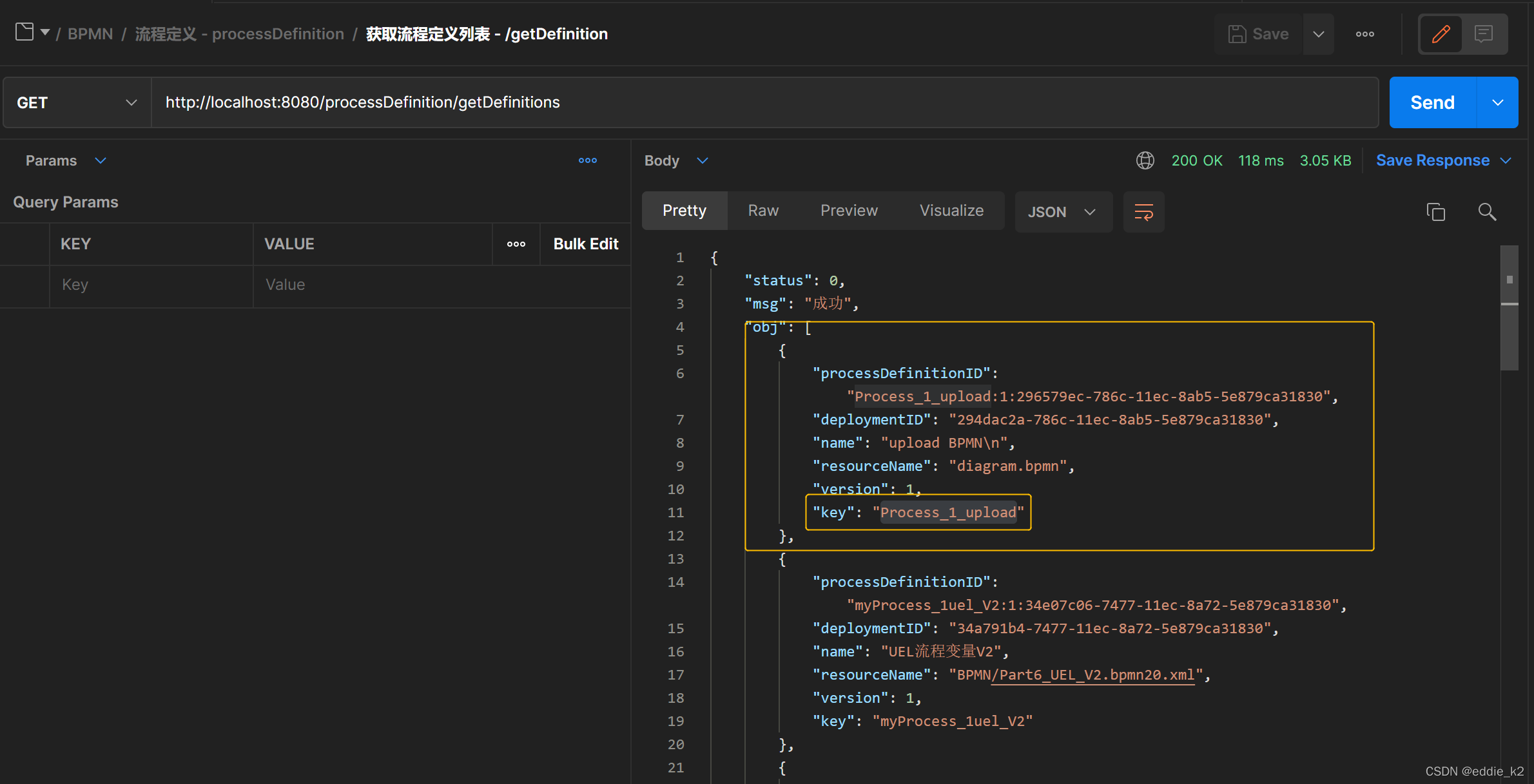Image resolution: width=1534 pixels, height=784 pixels.
Task: Open Bulk Edit for query params
Action: tap(585, 244)
